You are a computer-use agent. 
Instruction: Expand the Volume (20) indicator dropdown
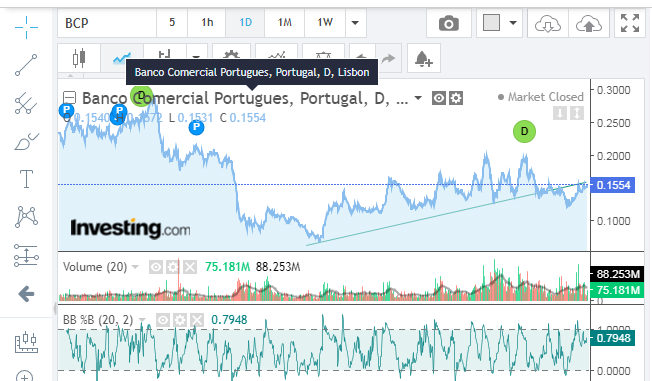(x=135, y=267)
